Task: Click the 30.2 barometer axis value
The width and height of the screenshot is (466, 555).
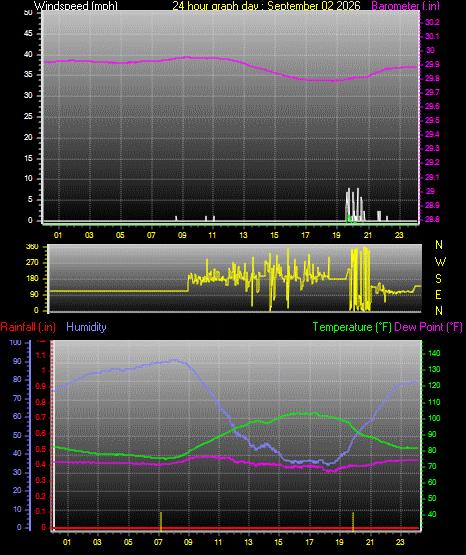Action: (432, 22)
